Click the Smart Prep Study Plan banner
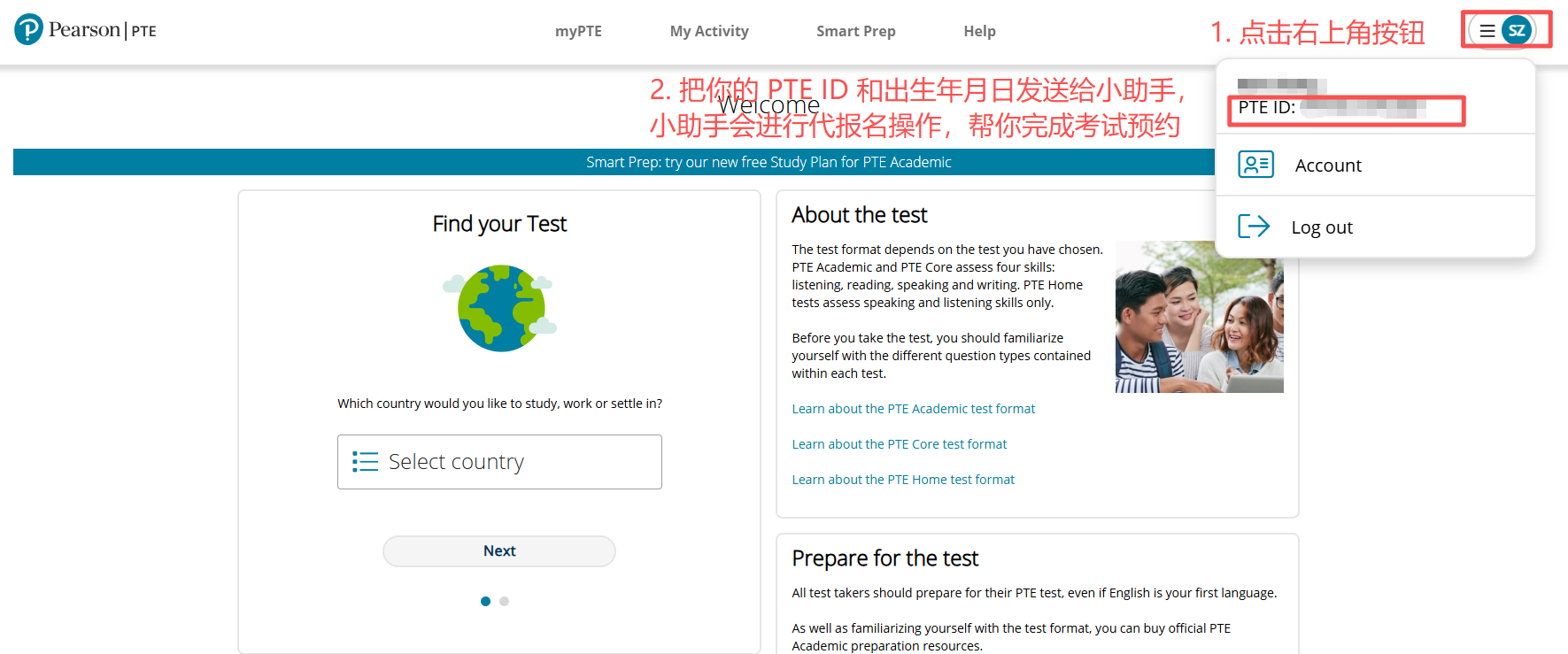The image size is (1568, 654). click(769, 162)
